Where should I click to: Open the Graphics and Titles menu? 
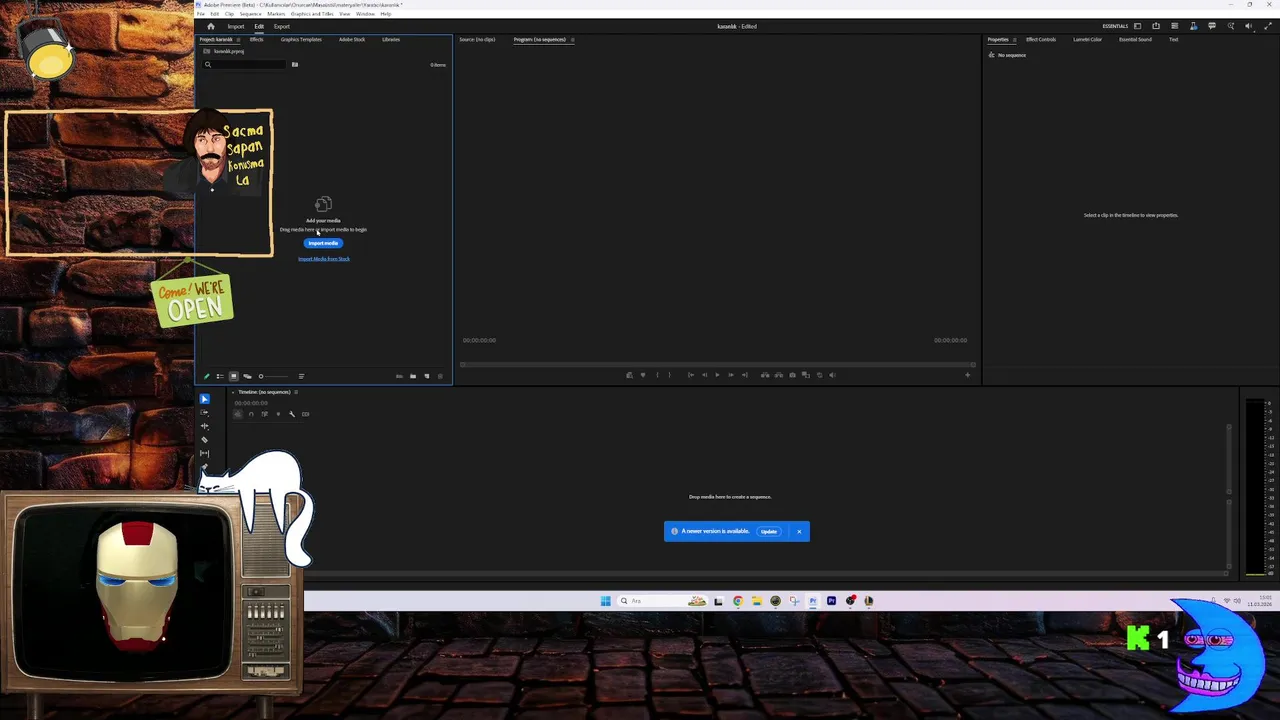(312, 14)
